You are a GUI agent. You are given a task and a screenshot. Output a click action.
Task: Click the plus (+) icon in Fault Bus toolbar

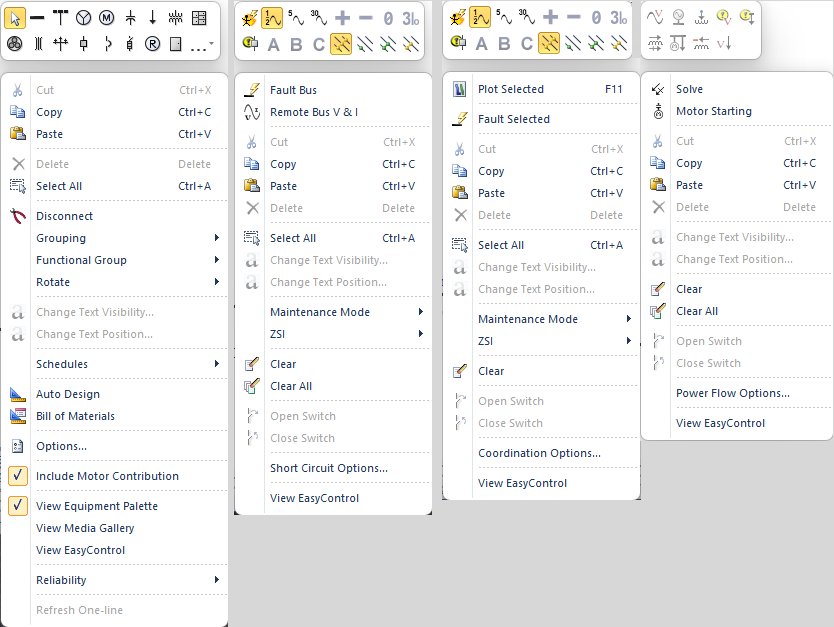(343, 18)
